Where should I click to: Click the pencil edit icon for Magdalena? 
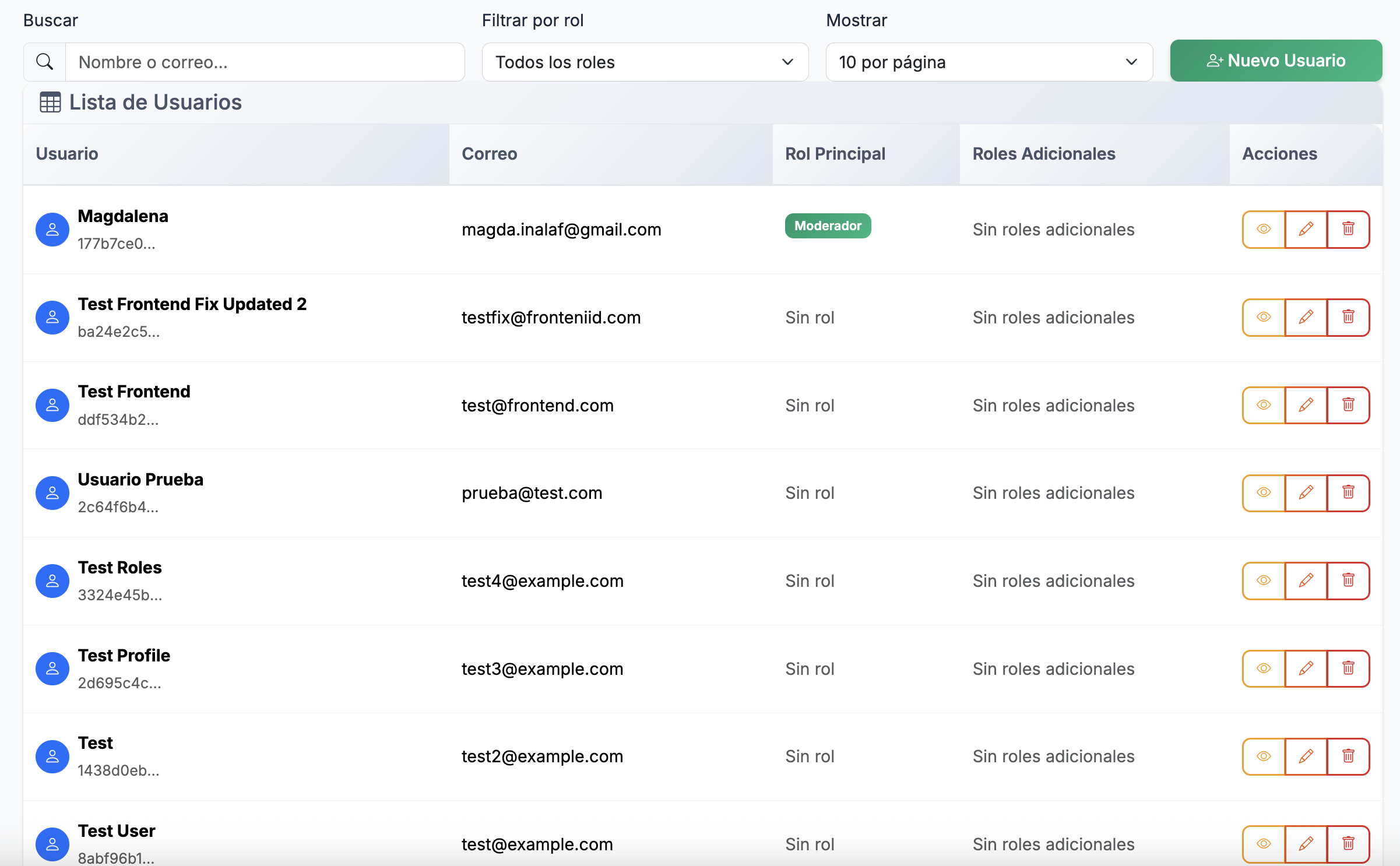click(1306, 229)
